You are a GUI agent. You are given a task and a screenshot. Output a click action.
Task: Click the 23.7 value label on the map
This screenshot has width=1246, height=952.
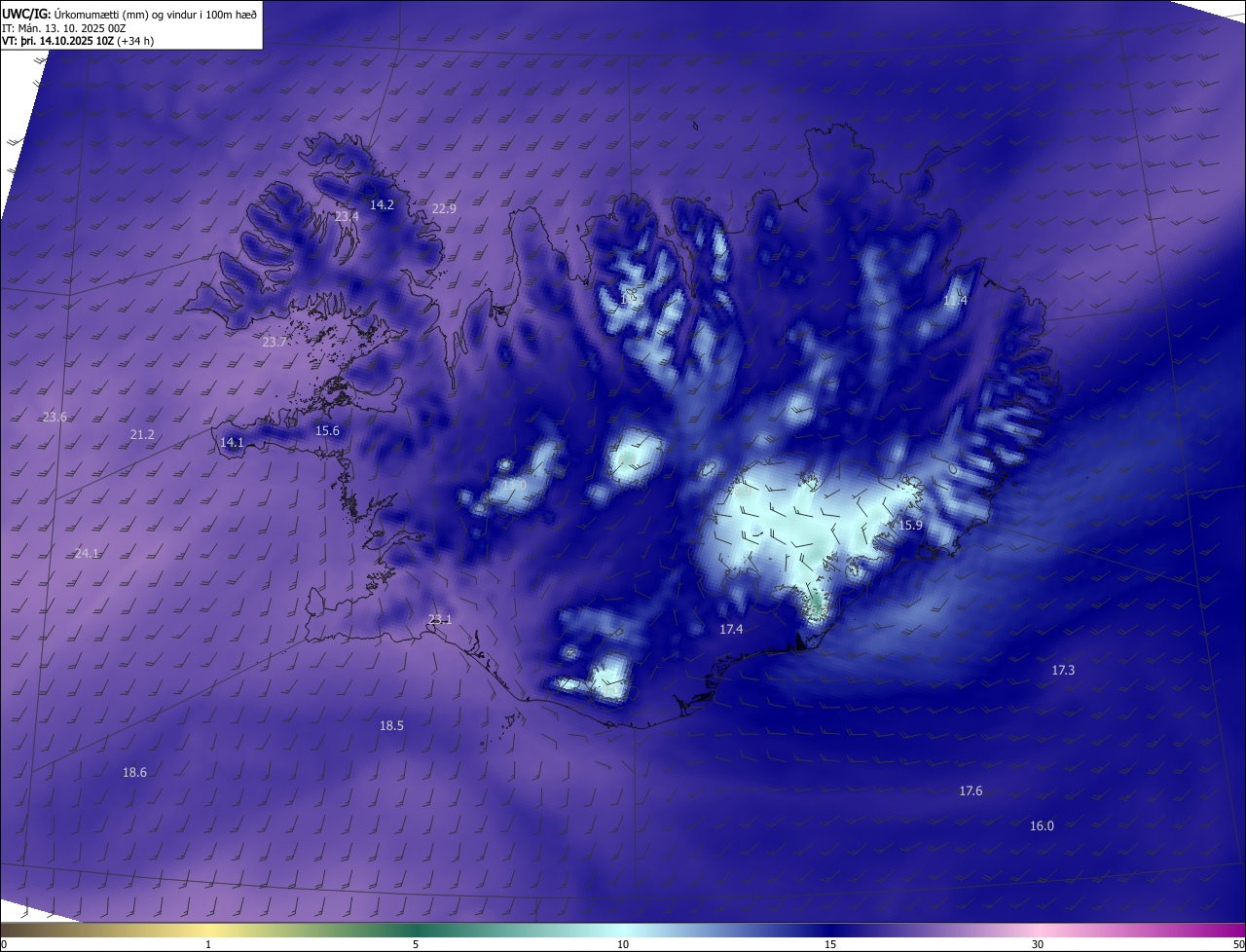pos(275,342)
